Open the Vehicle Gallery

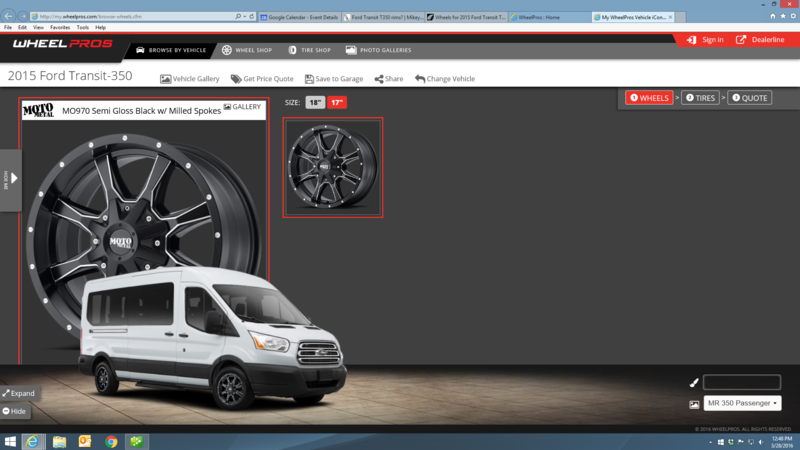pyautogui.click(x=190, y=79)
